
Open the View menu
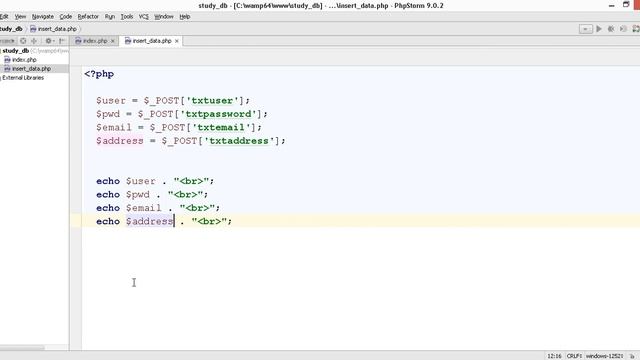tap(20, 17)
